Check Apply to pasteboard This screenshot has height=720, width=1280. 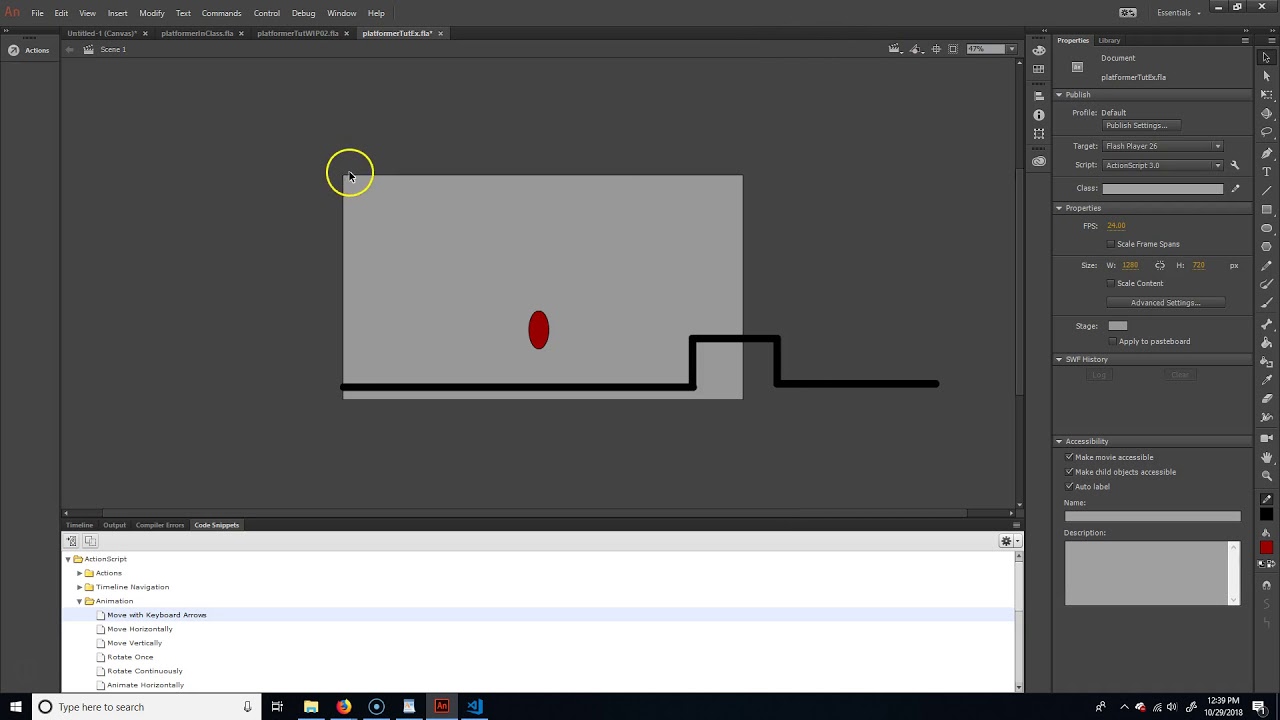point(1112,341)
